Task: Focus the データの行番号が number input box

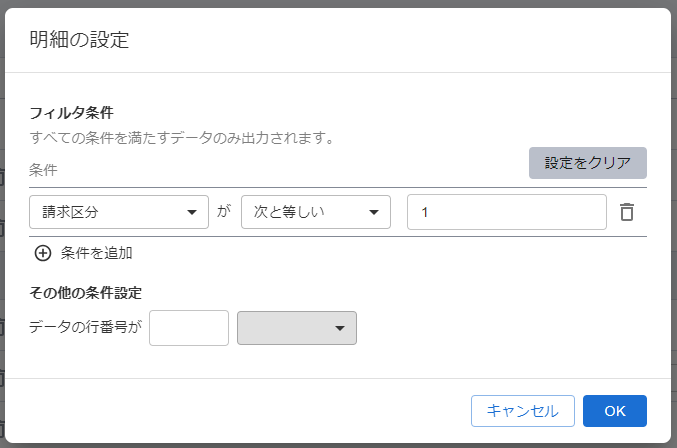Action: click(x=189, y=328)
